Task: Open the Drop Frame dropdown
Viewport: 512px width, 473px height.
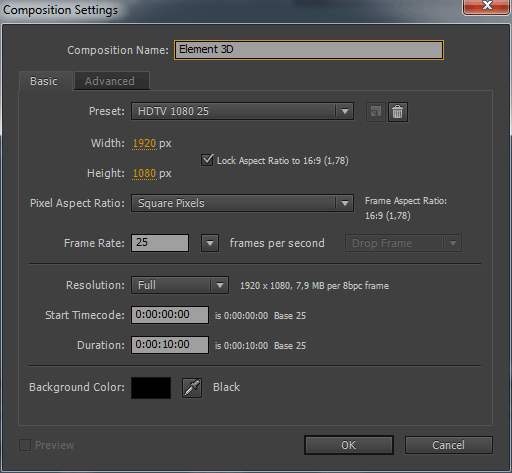Action: (x=403, y=243)
